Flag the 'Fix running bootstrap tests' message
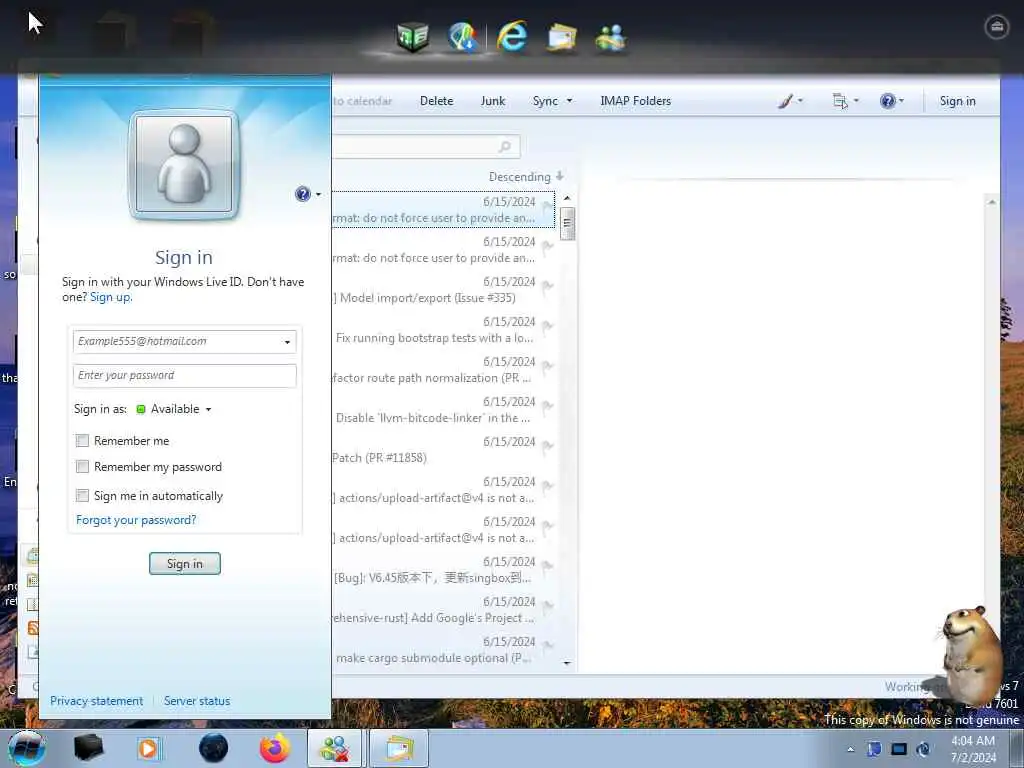Screen dimensions: 1024x768 pyautogui.click(x=547, y=327)
